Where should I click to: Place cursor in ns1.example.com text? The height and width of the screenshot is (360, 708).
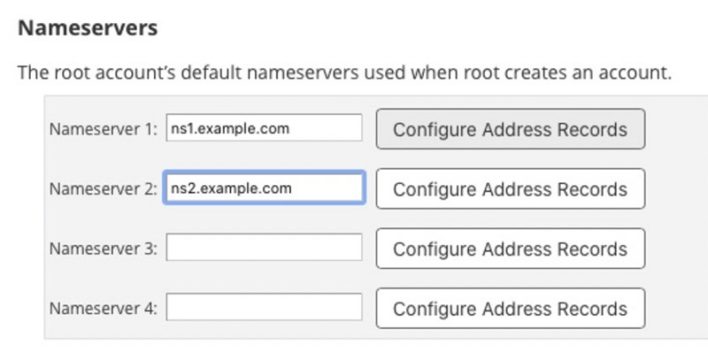pyautogui.click(x=230, y=129)
